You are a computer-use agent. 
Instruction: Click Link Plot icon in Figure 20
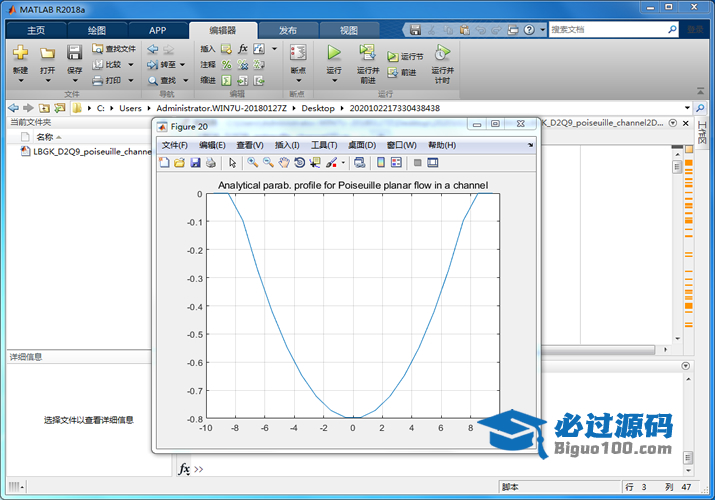360,162
